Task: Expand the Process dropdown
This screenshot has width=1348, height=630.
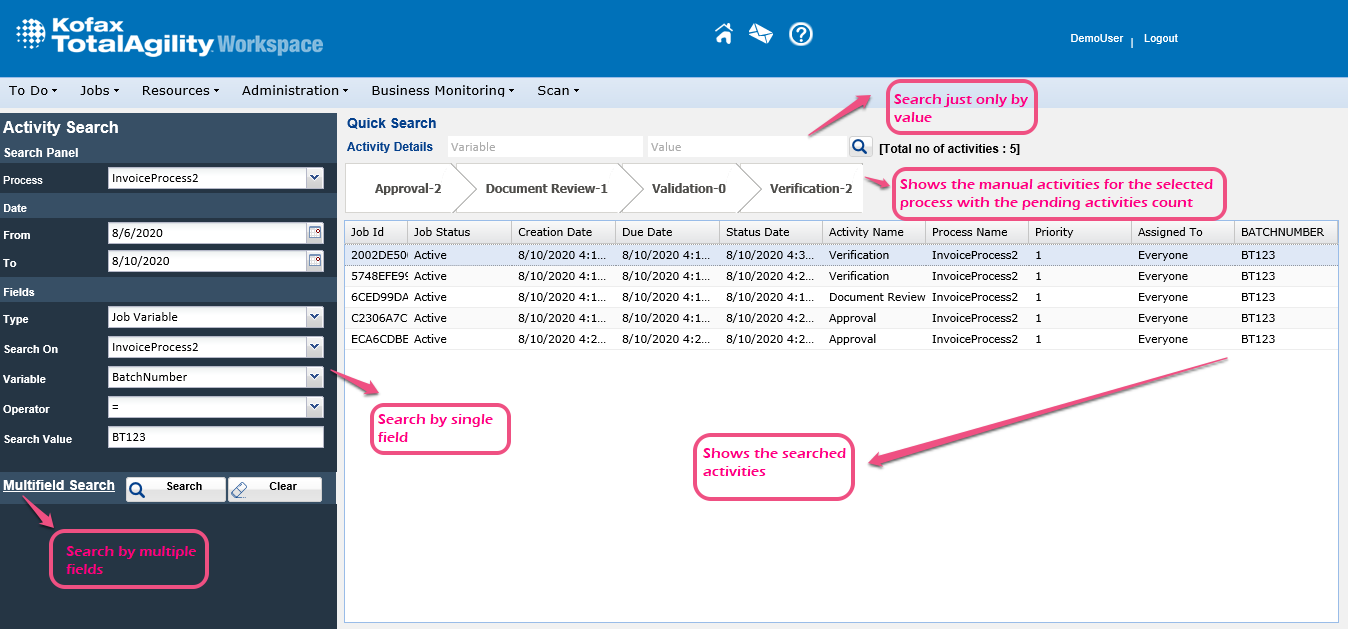Action: [315, 178]
